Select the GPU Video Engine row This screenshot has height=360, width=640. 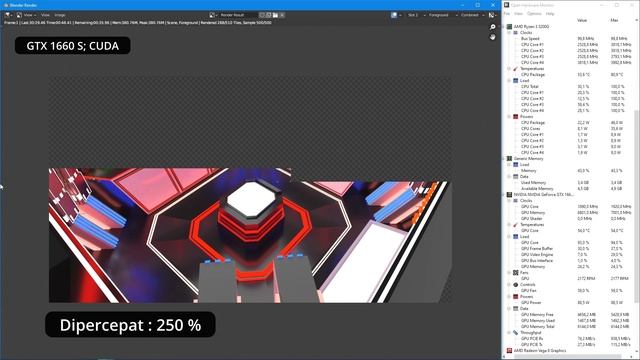pyautogui.click(x=569, y=254)
